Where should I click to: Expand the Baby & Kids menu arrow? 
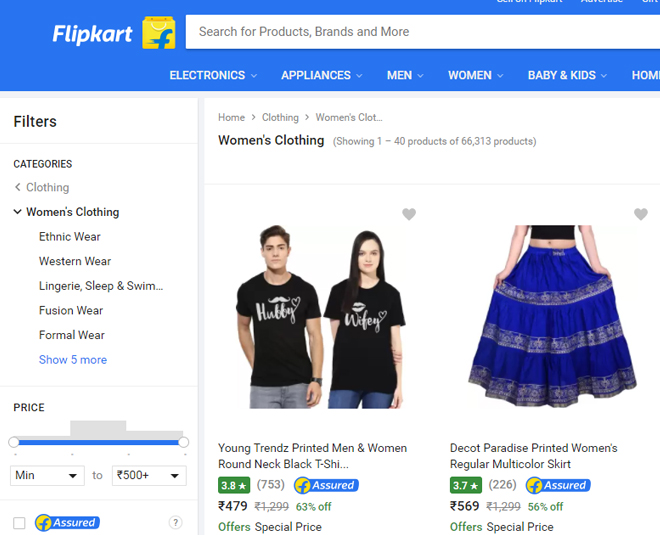pyautogui.click(x=604, y=76)
